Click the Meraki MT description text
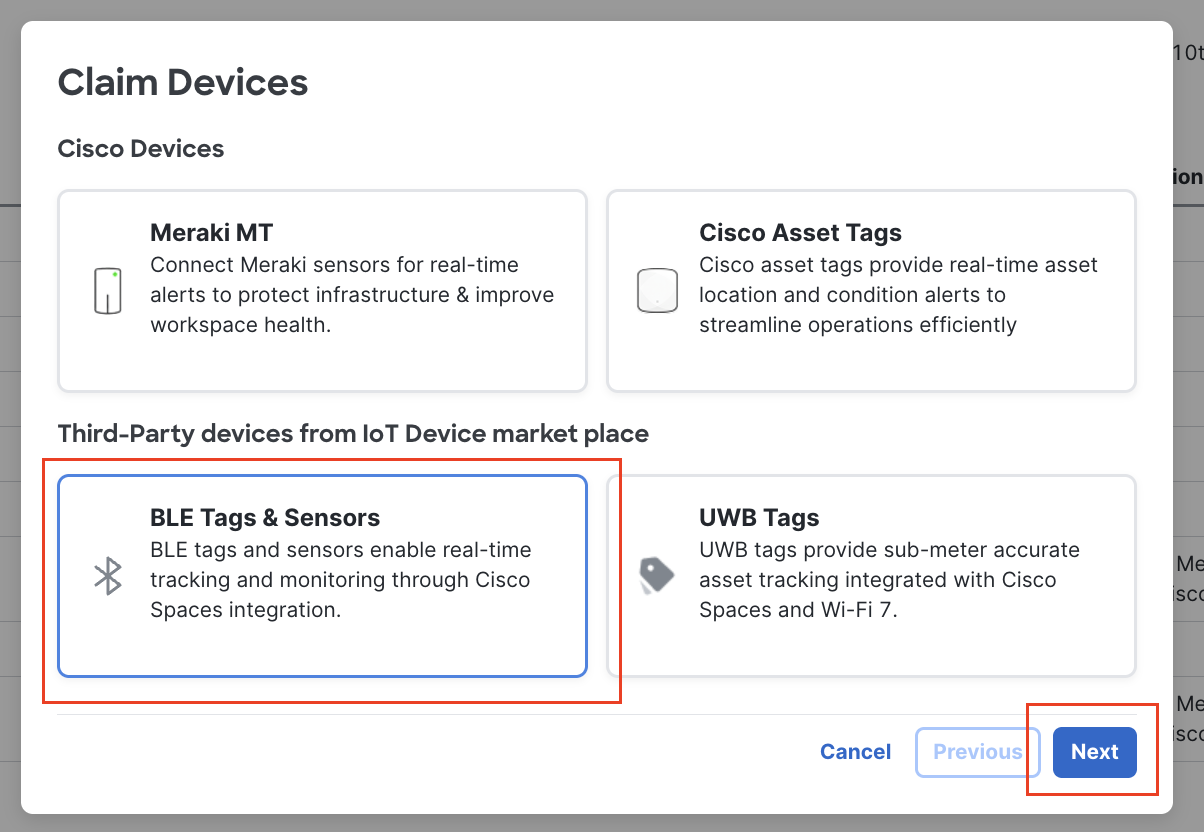This screenshot has width=1204, height=832. coord(352,295)
